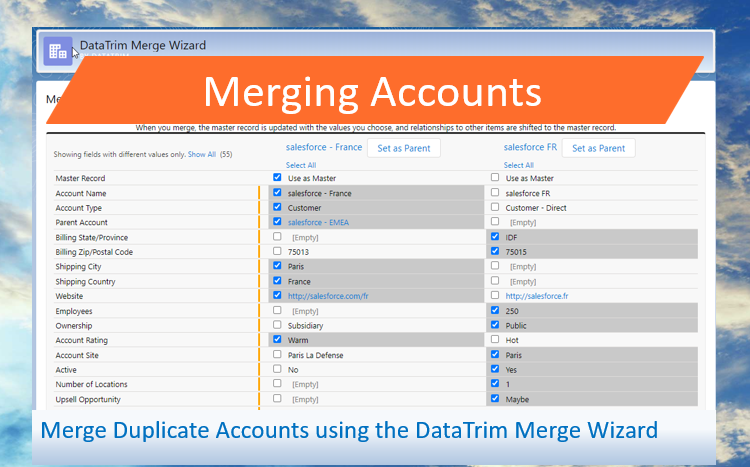750x467 pixels.
Task: Click the DataTrim Merge Wizard app icon
Action: click(58, 51)
